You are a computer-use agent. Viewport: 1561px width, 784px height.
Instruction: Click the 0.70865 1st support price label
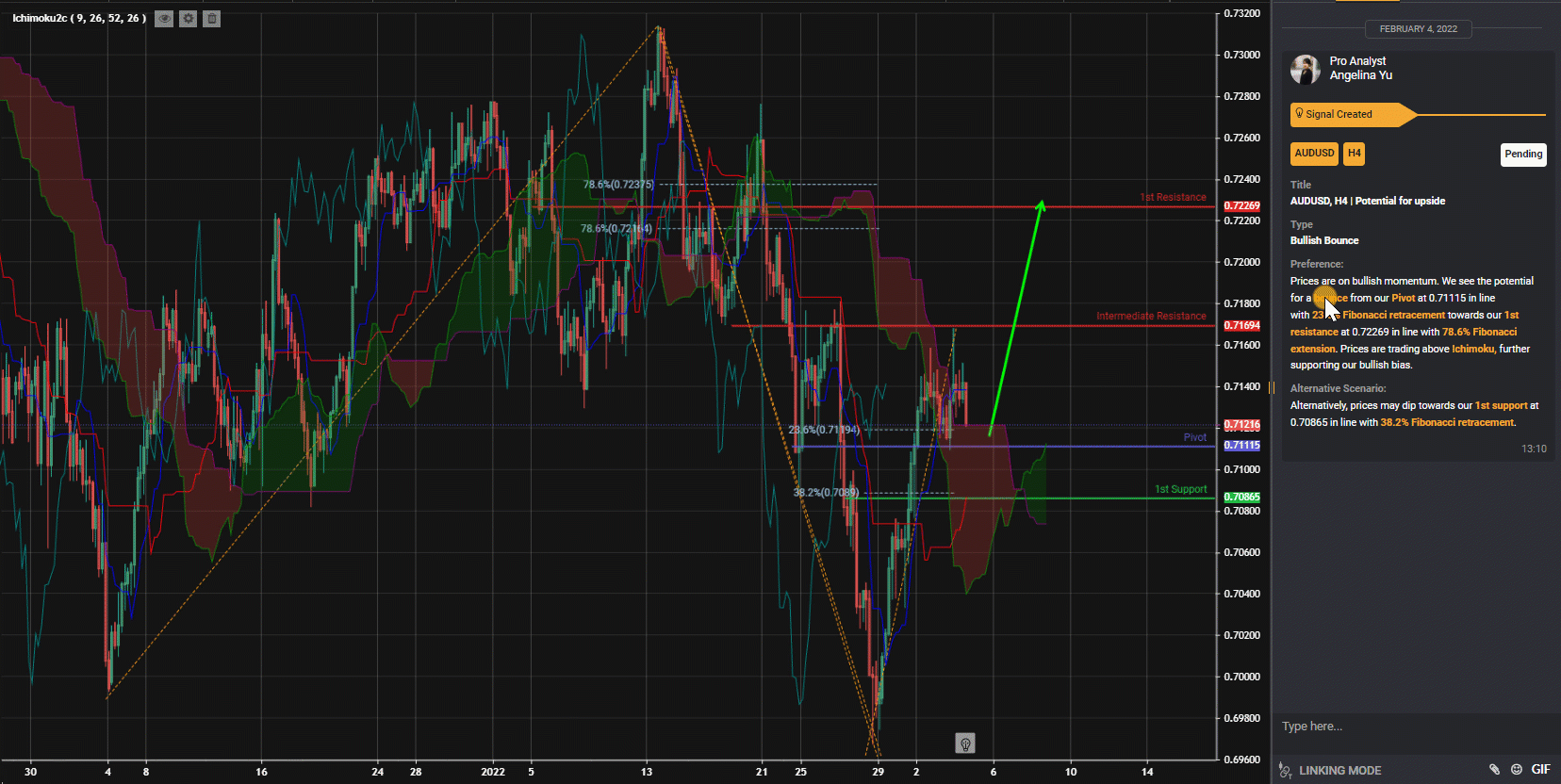[1241, 497]
